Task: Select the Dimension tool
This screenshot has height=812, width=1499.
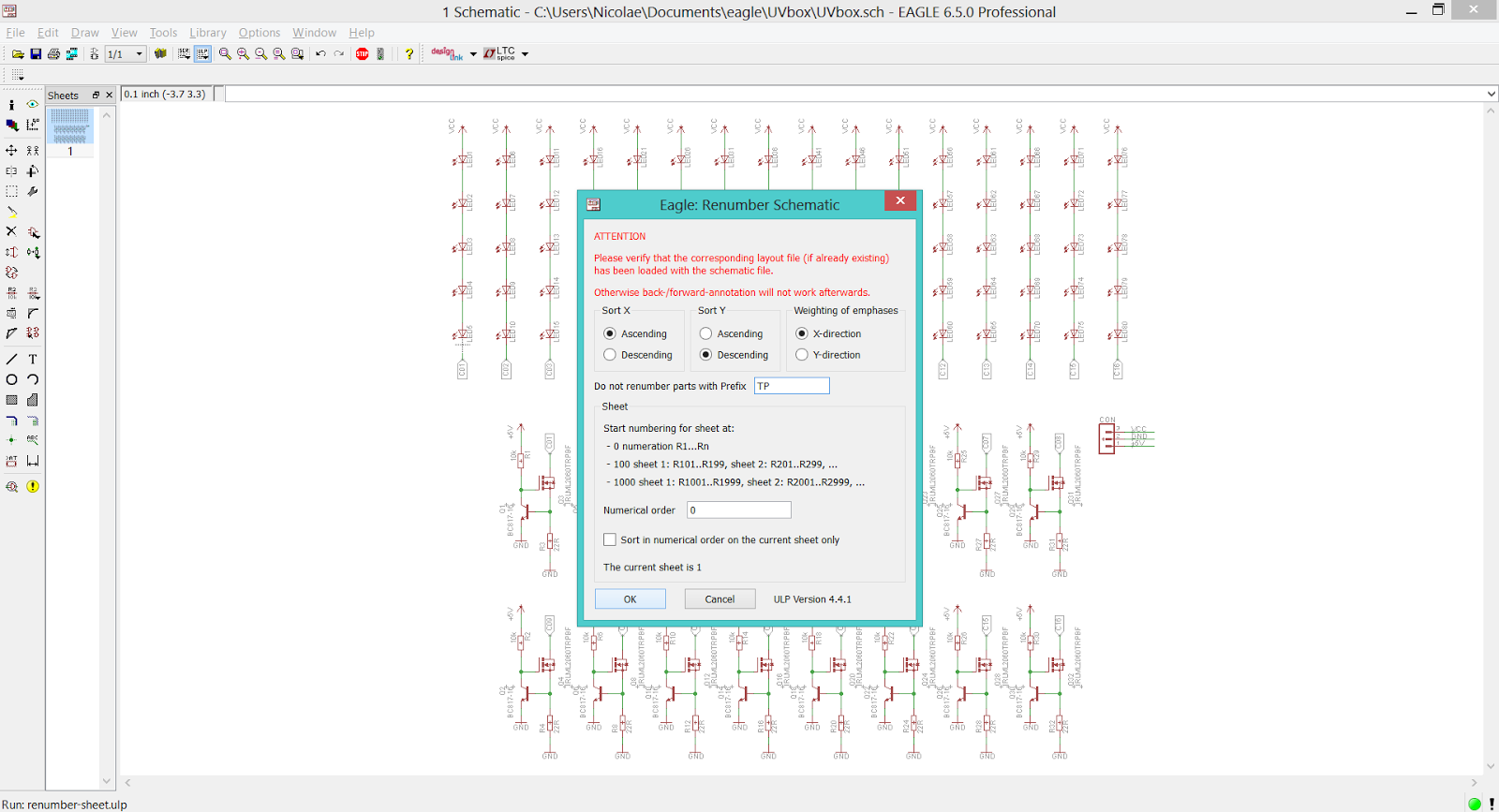Action: [x=33, y=461]
